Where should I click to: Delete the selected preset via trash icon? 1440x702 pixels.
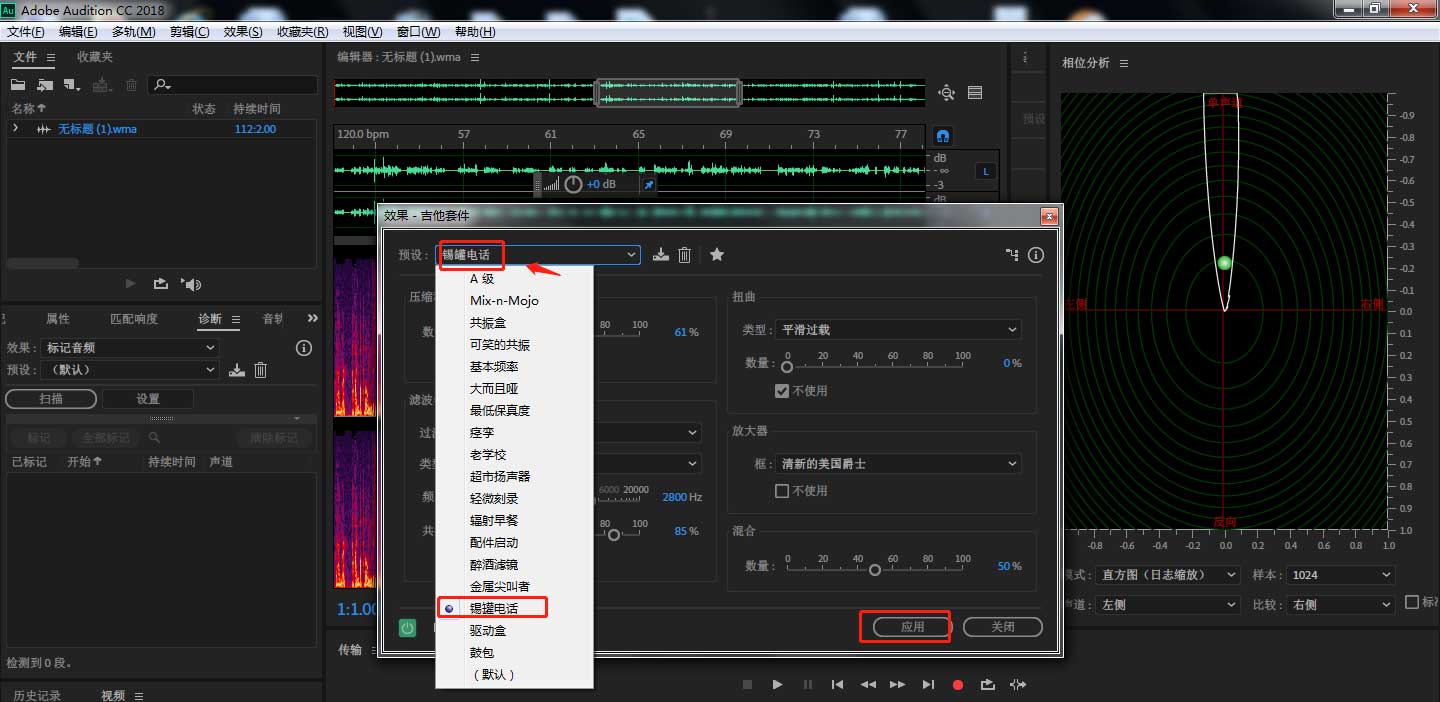(684, 254)
